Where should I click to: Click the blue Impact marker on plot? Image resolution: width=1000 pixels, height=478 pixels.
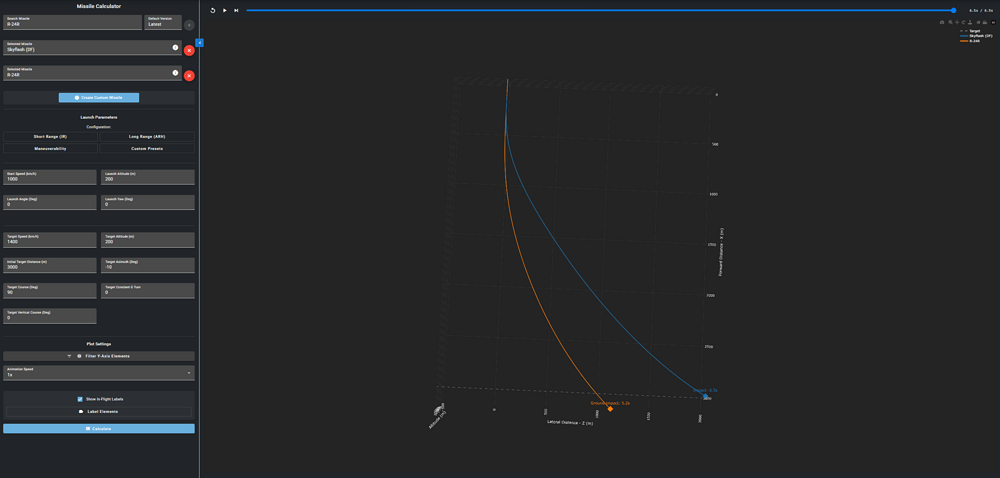click(x=705, y=396)
